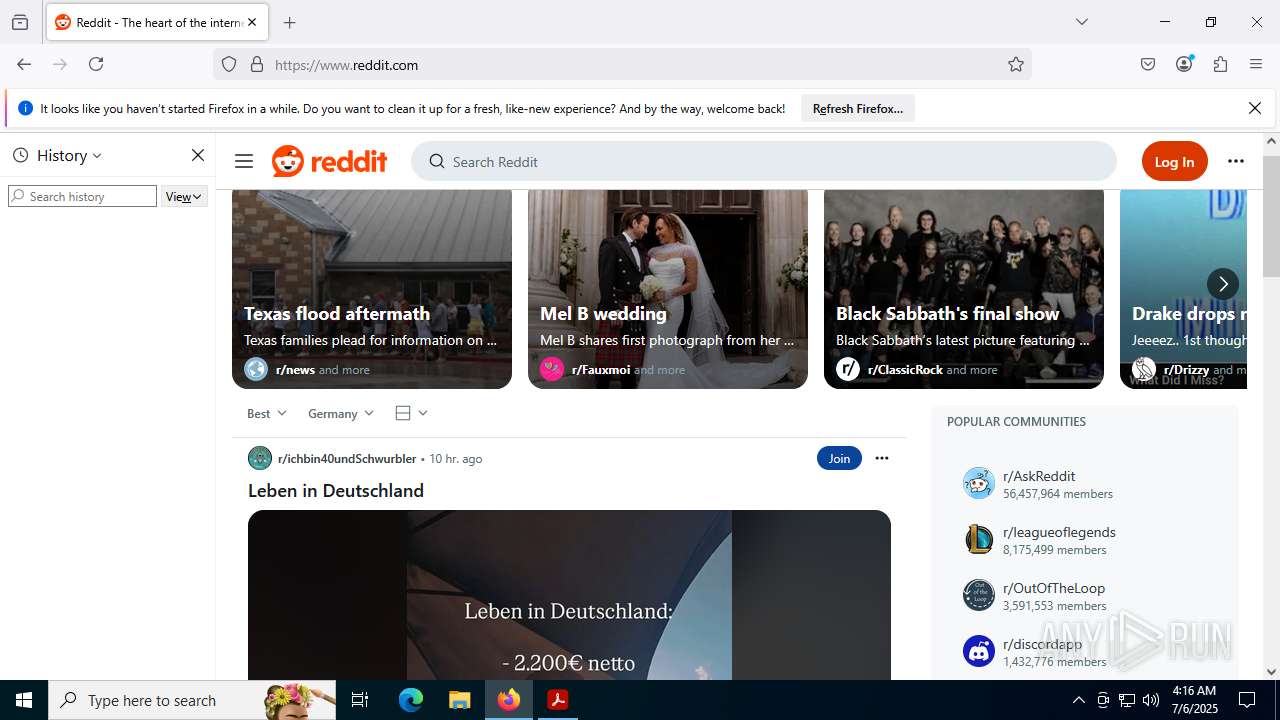Open the r/news community link
The width and height of the screenshot is (1280, 720).
tap(295, 369)
